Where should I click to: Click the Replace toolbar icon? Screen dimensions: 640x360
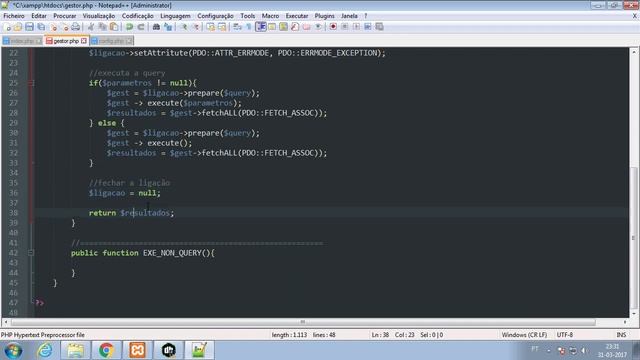(168, 27)
